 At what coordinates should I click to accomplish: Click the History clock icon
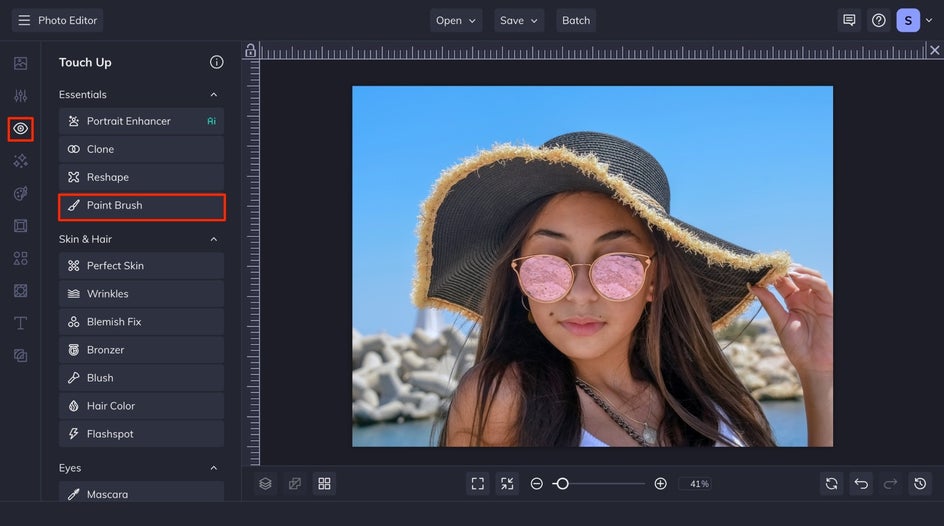pos(921,484)
